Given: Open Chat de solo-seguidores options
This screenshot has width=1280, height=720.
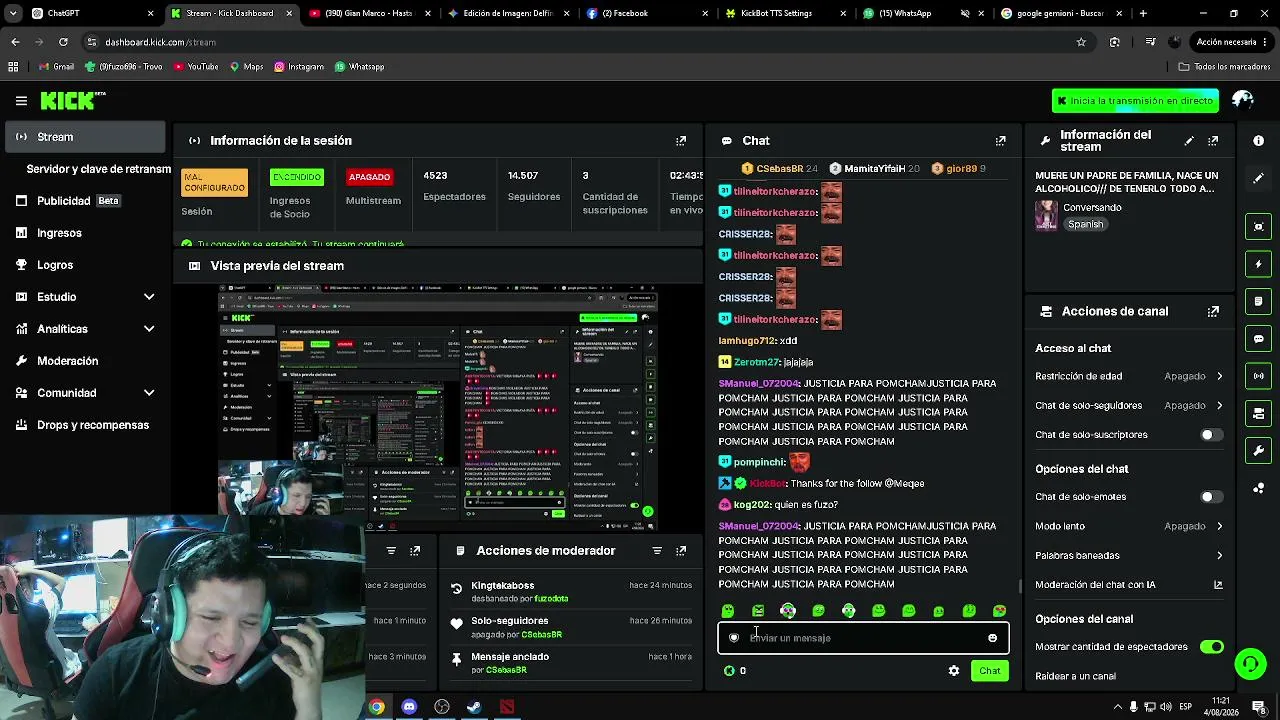Looking at the screenshot, I should [x=1129, y=406].
